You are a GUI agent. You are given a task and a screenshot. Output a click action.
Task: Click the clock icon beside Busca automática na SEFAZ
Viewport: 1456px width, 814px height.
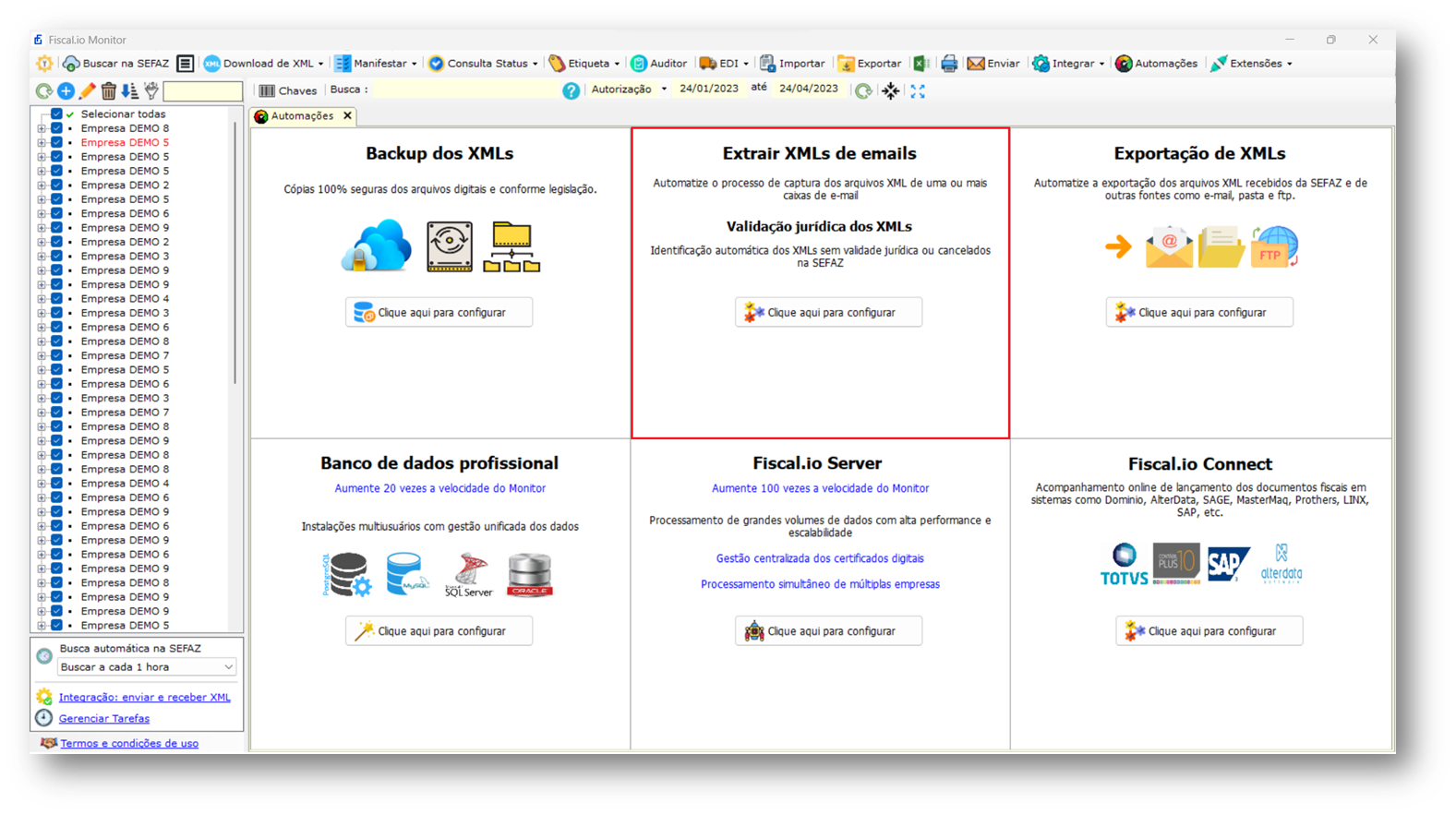click(x=44, y=656)
